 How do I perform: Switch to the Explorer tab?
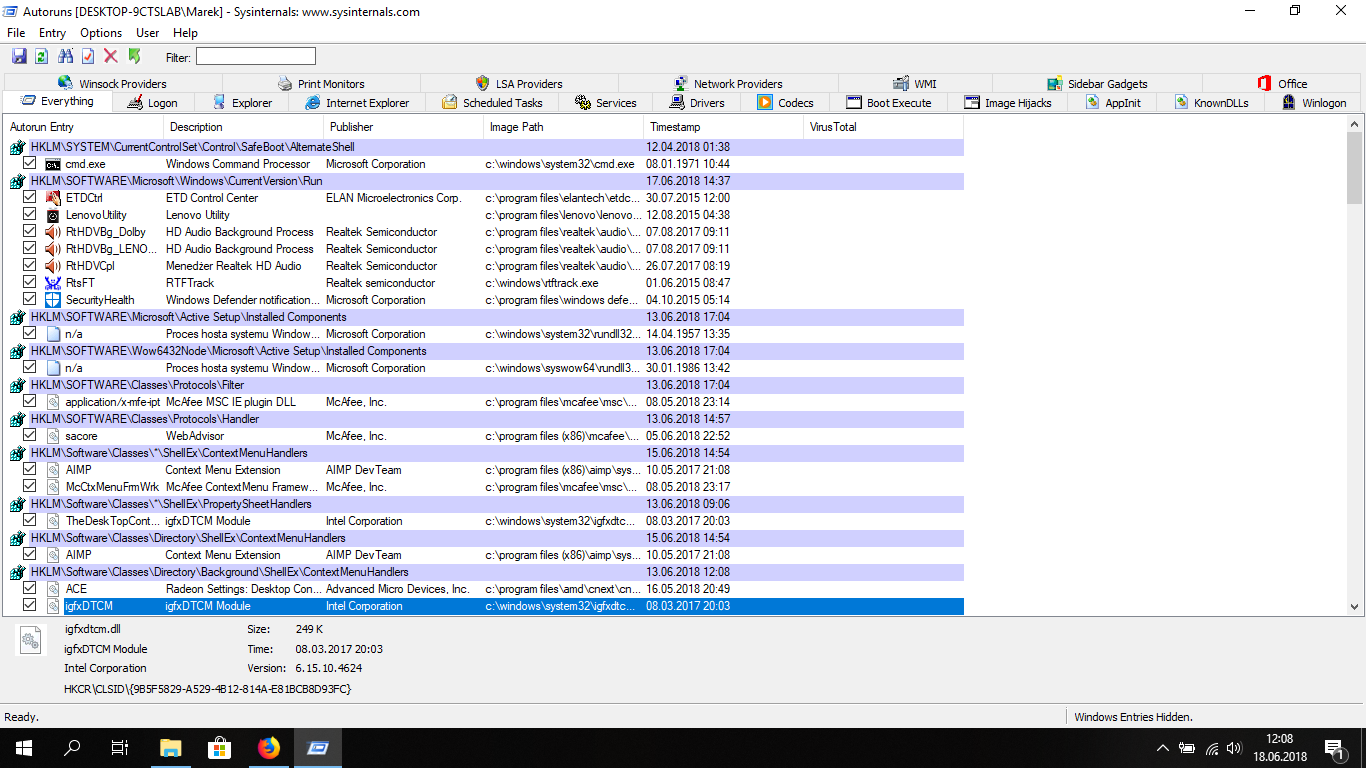(x=243, y=102)
